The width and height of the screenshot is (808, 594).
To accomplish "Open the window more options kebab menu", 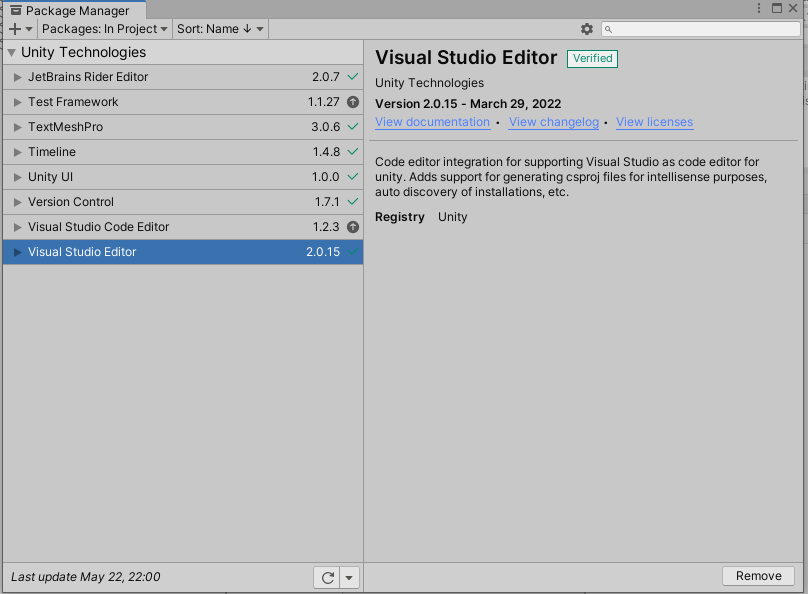I will pyautogui.click(x=759, y=8).
